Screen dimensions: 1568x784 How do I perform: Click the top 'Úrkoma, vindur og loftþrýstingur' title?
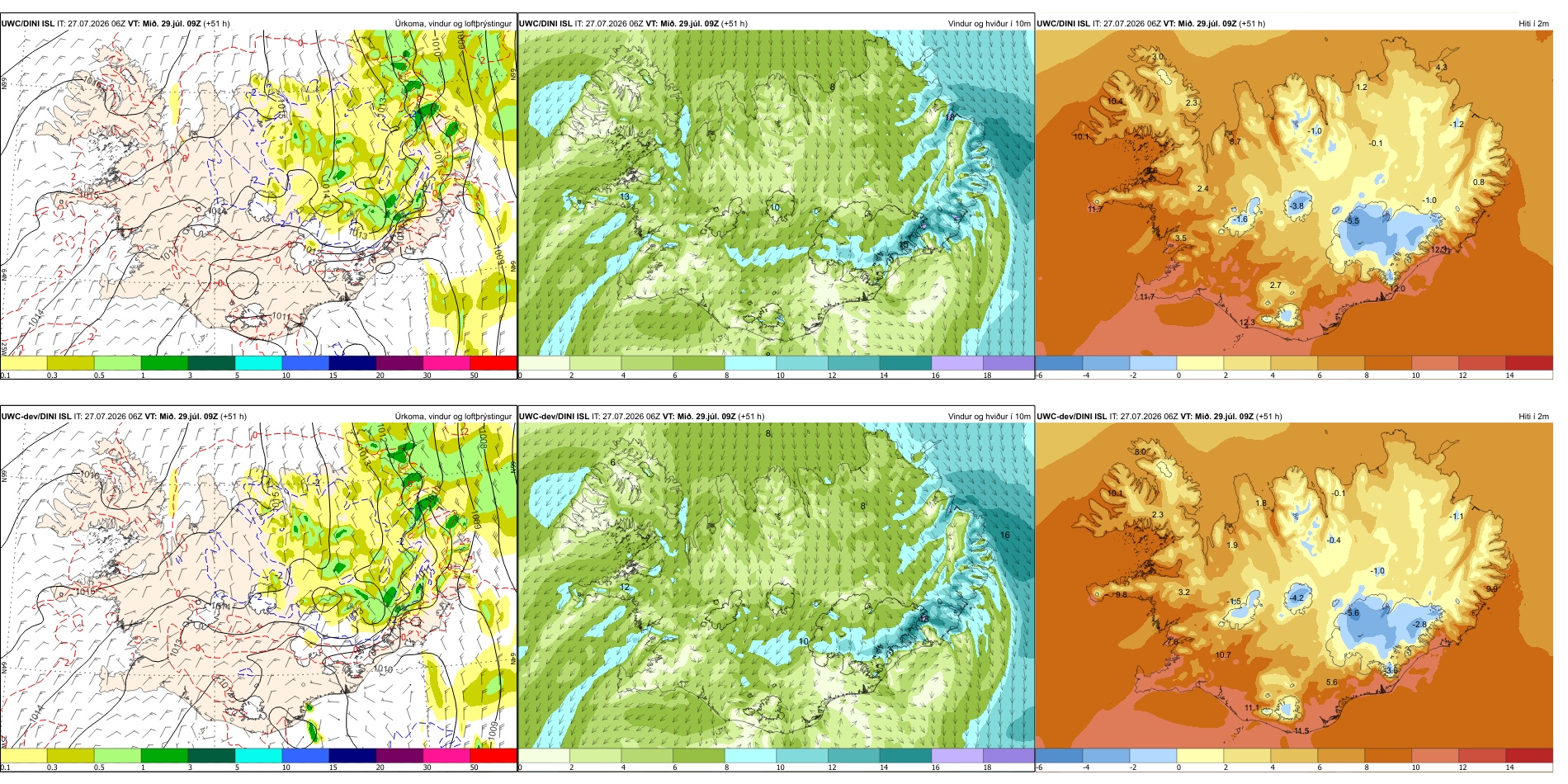[x=453, y=24]
